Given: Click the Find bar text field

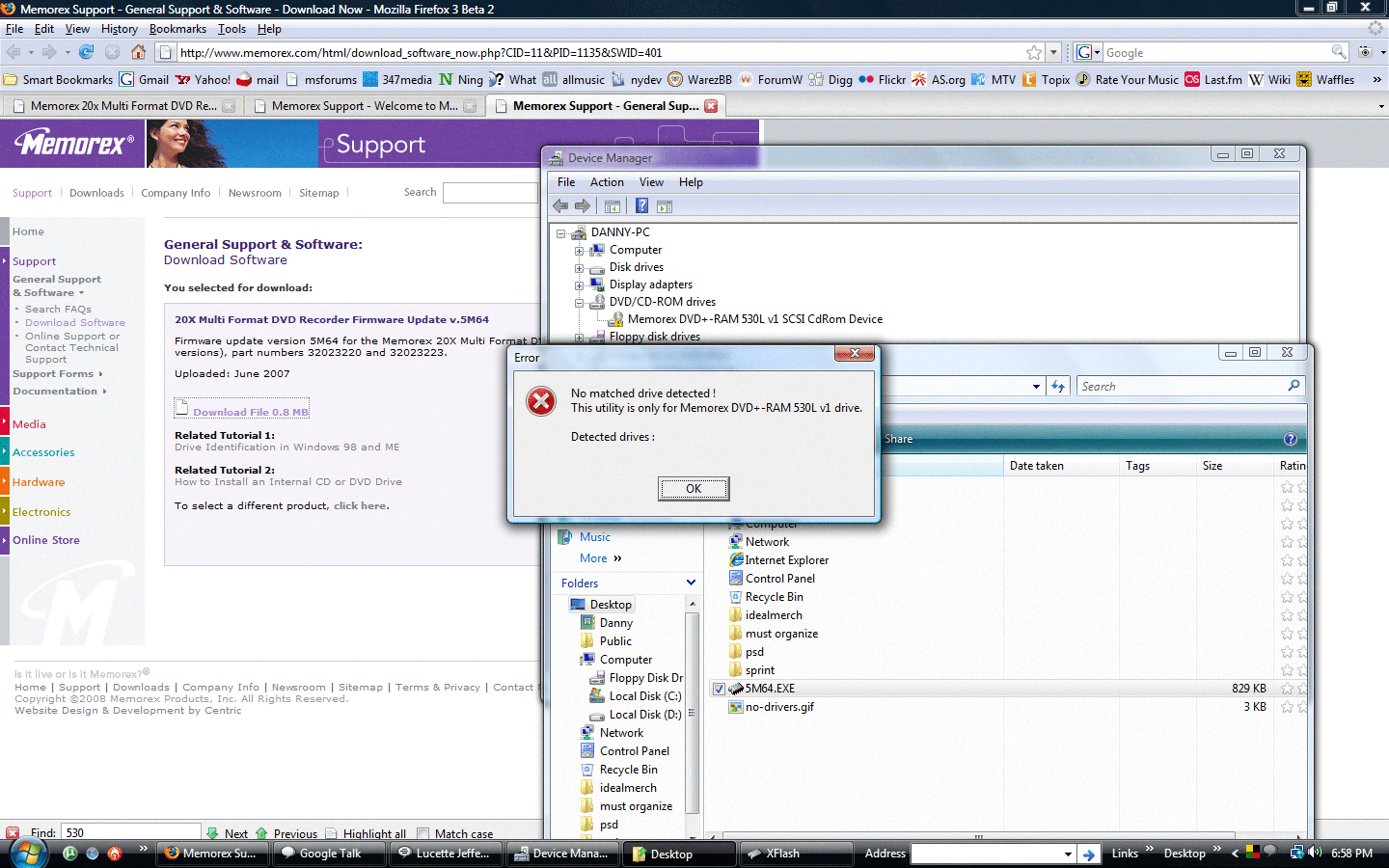Looking at the screenshot, I should pos(130,833).
